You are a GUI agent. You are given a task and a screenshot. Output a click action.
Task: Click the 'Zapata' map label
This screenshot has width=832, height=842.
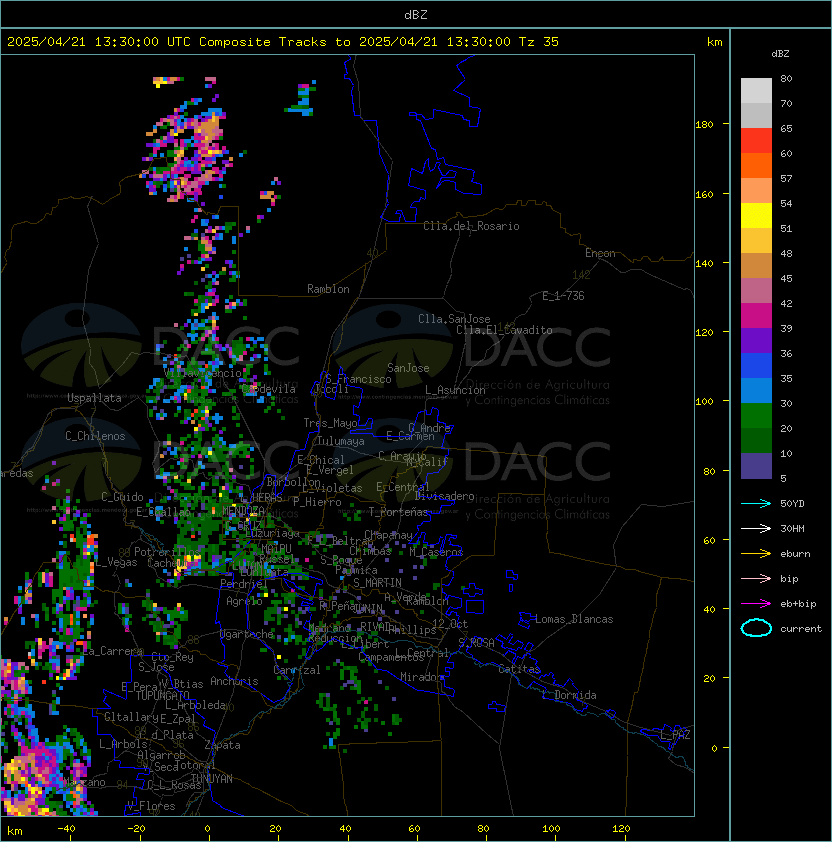[x=222, y=745]
